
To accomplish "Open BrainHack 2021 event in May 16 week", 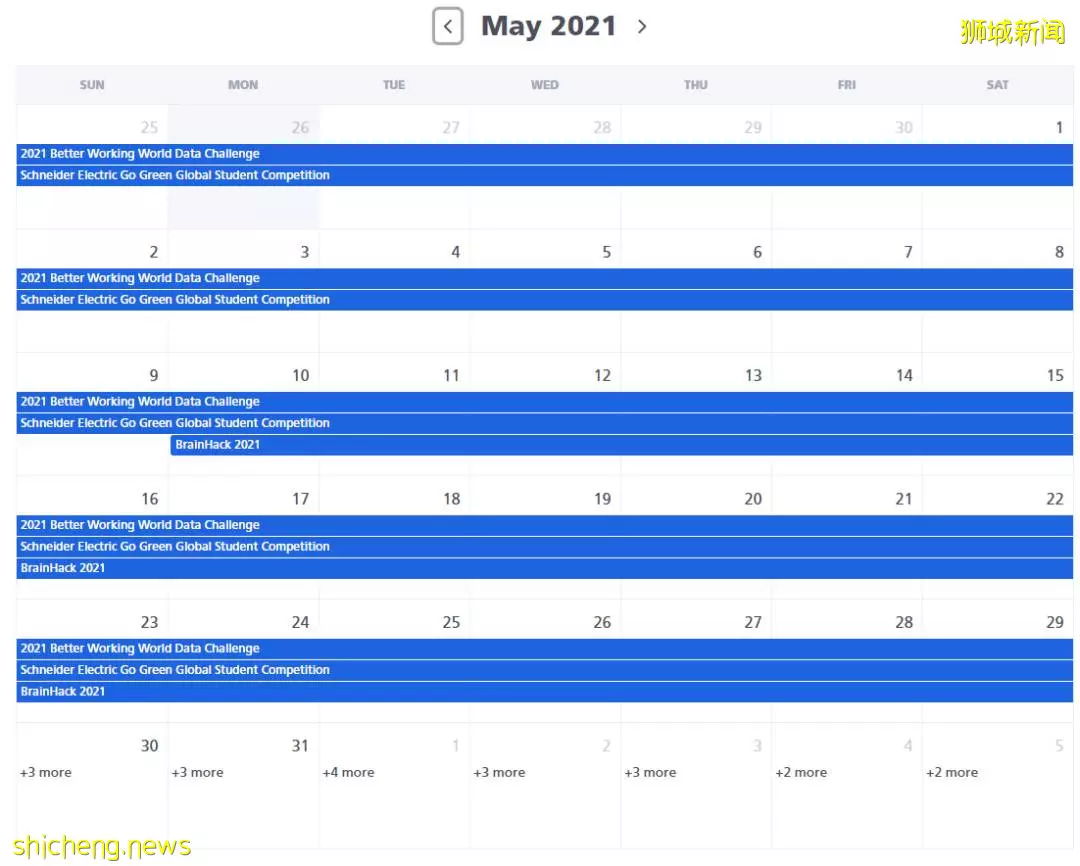I will (544, 568).
